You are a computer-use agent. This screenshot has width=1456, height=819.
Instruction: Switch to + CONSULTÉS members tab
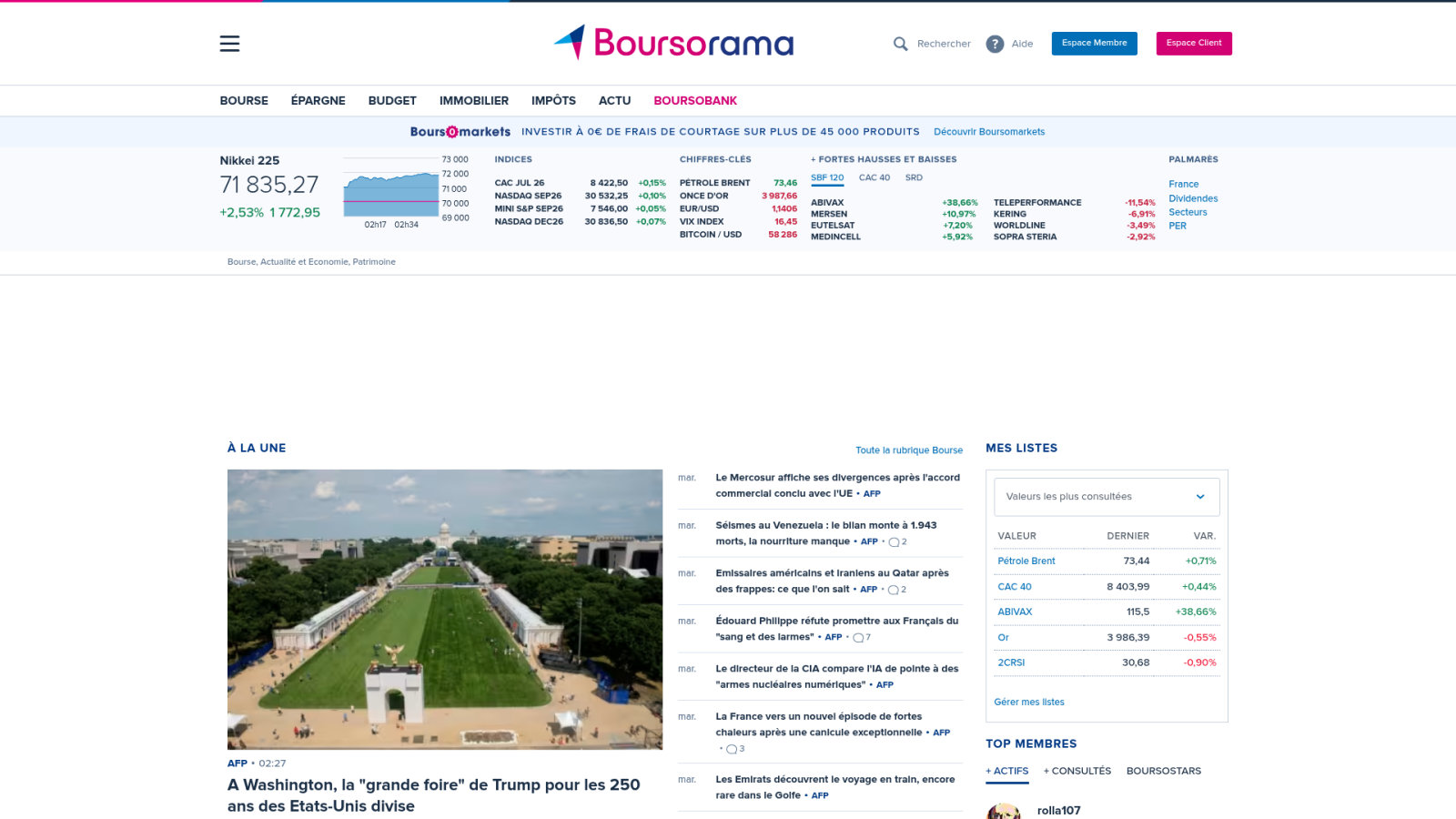[1077, 771]
